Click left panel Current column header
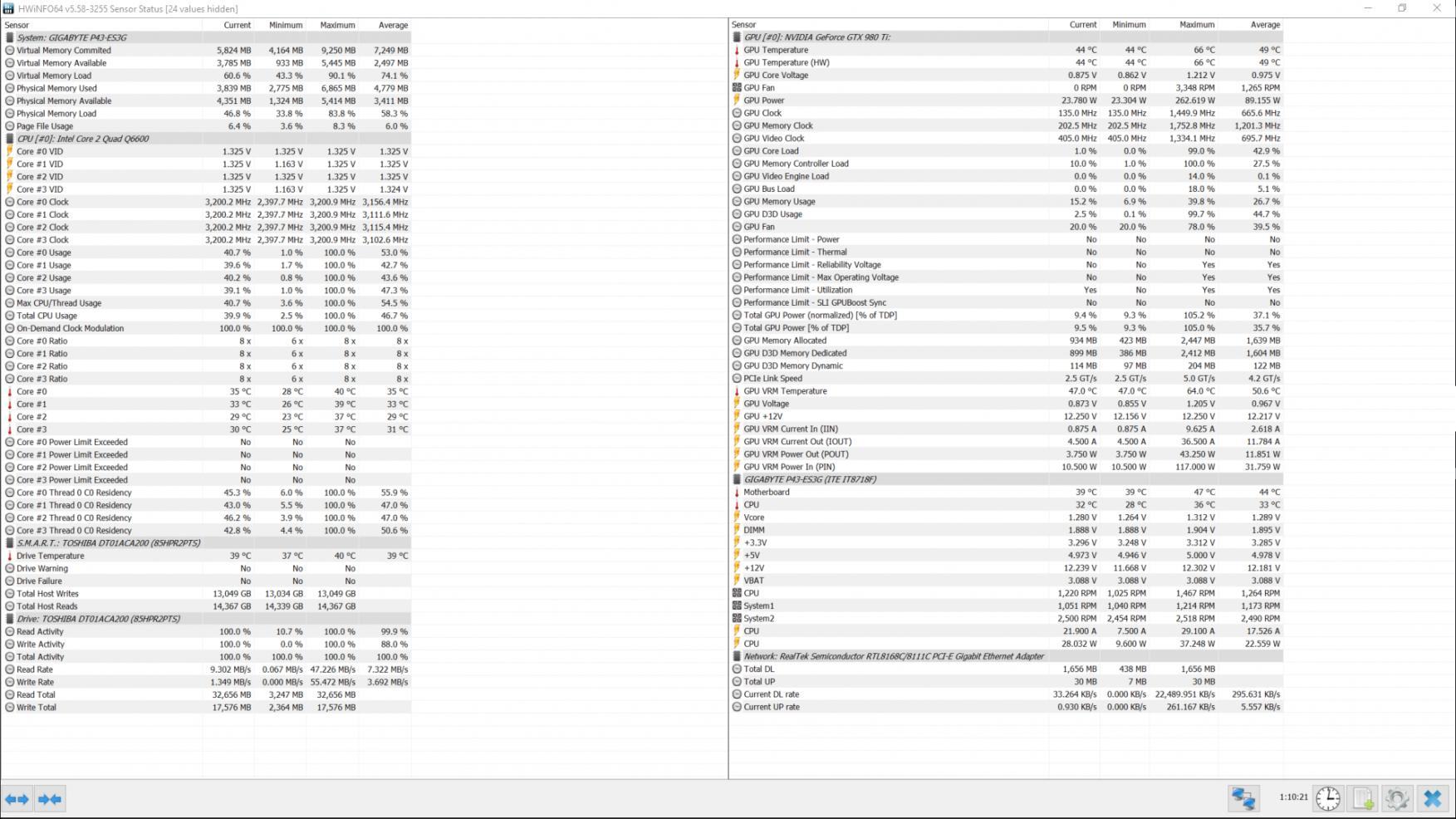The image size is (1456, 819). (x=228, y=25)
